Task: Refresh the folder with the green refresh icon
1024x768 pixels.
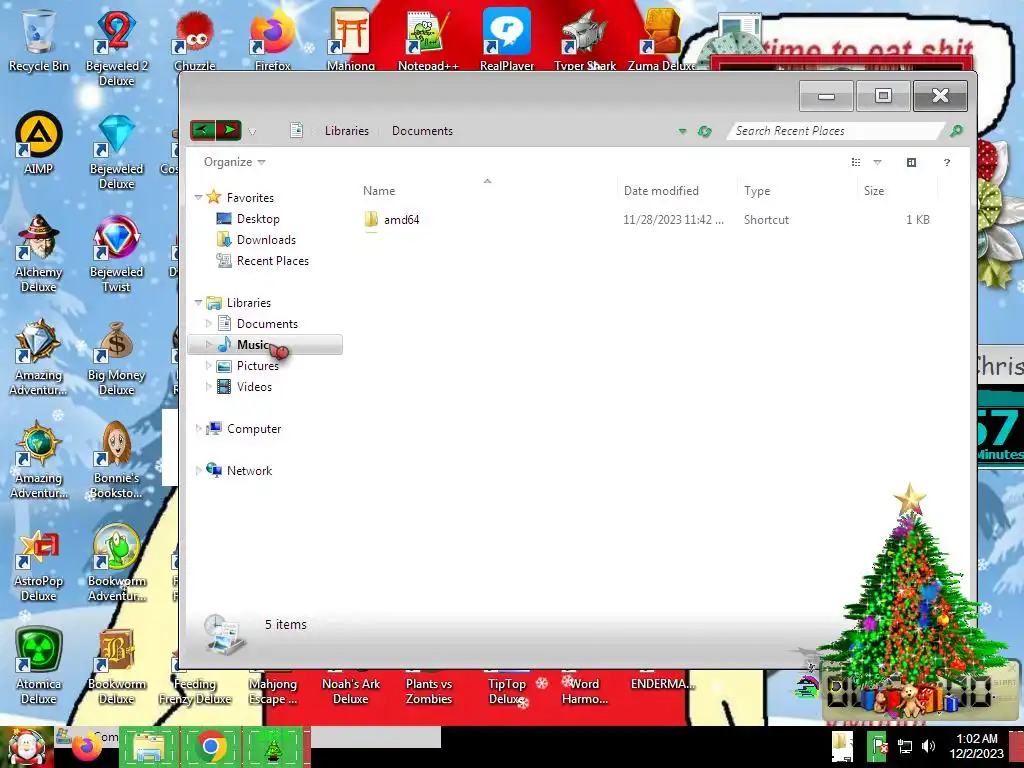Action: [704, 131]
